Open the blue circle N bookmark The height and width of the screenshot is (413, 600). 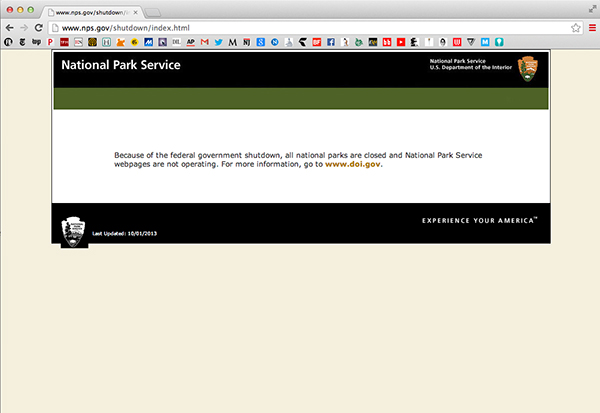275,42
